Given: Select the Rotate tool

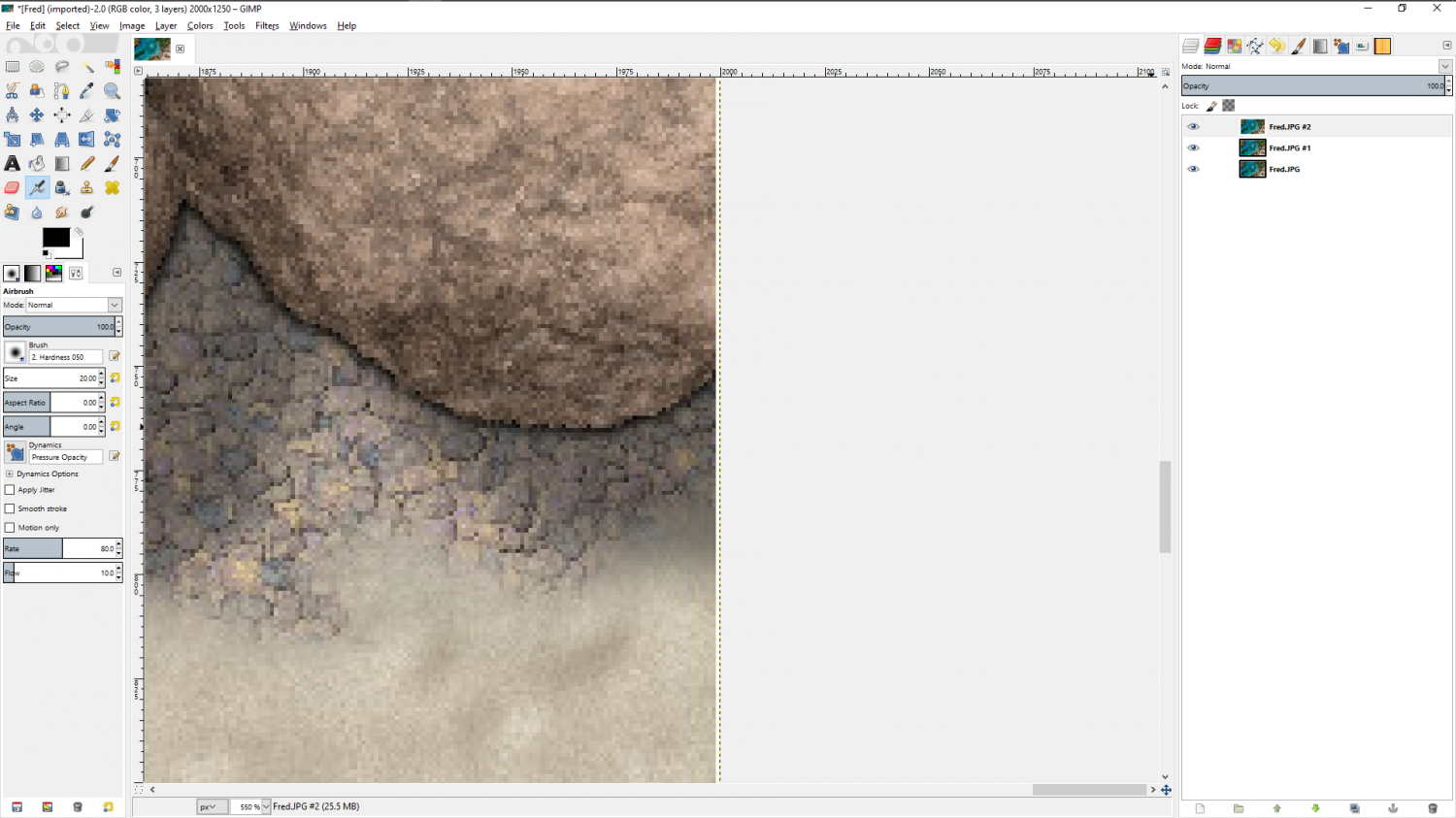Looking at the screenshot, I should pyautogui.click(x=113, y=115).
